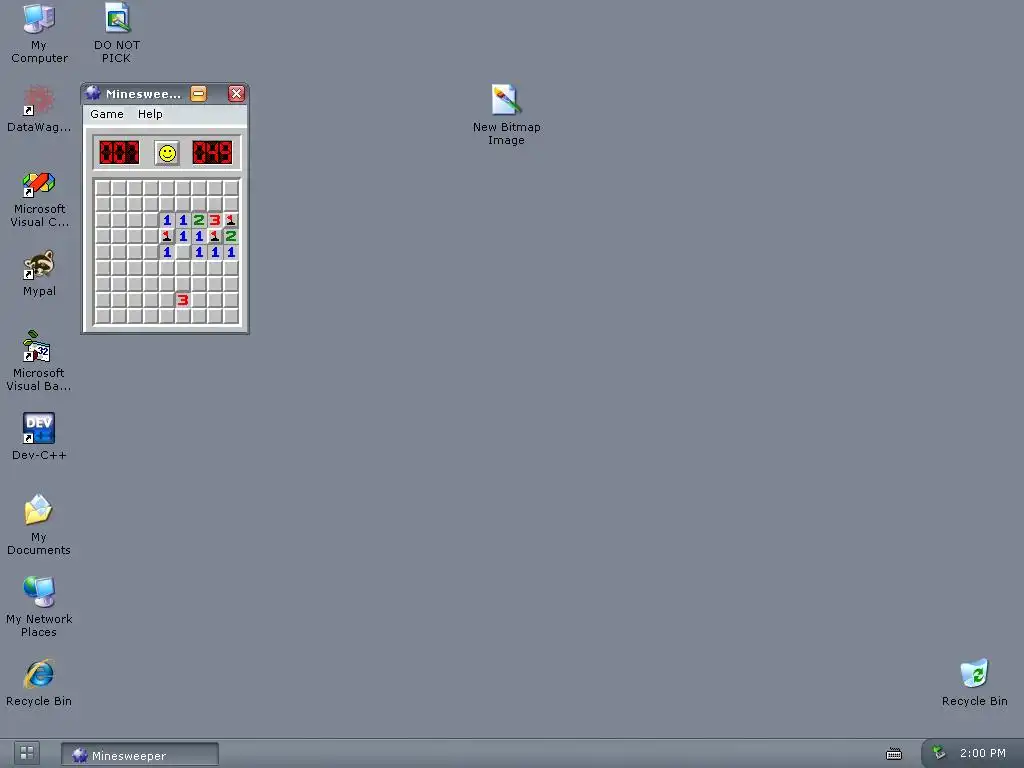Click the Minesweeper taskbar button

tap(140, 754)
